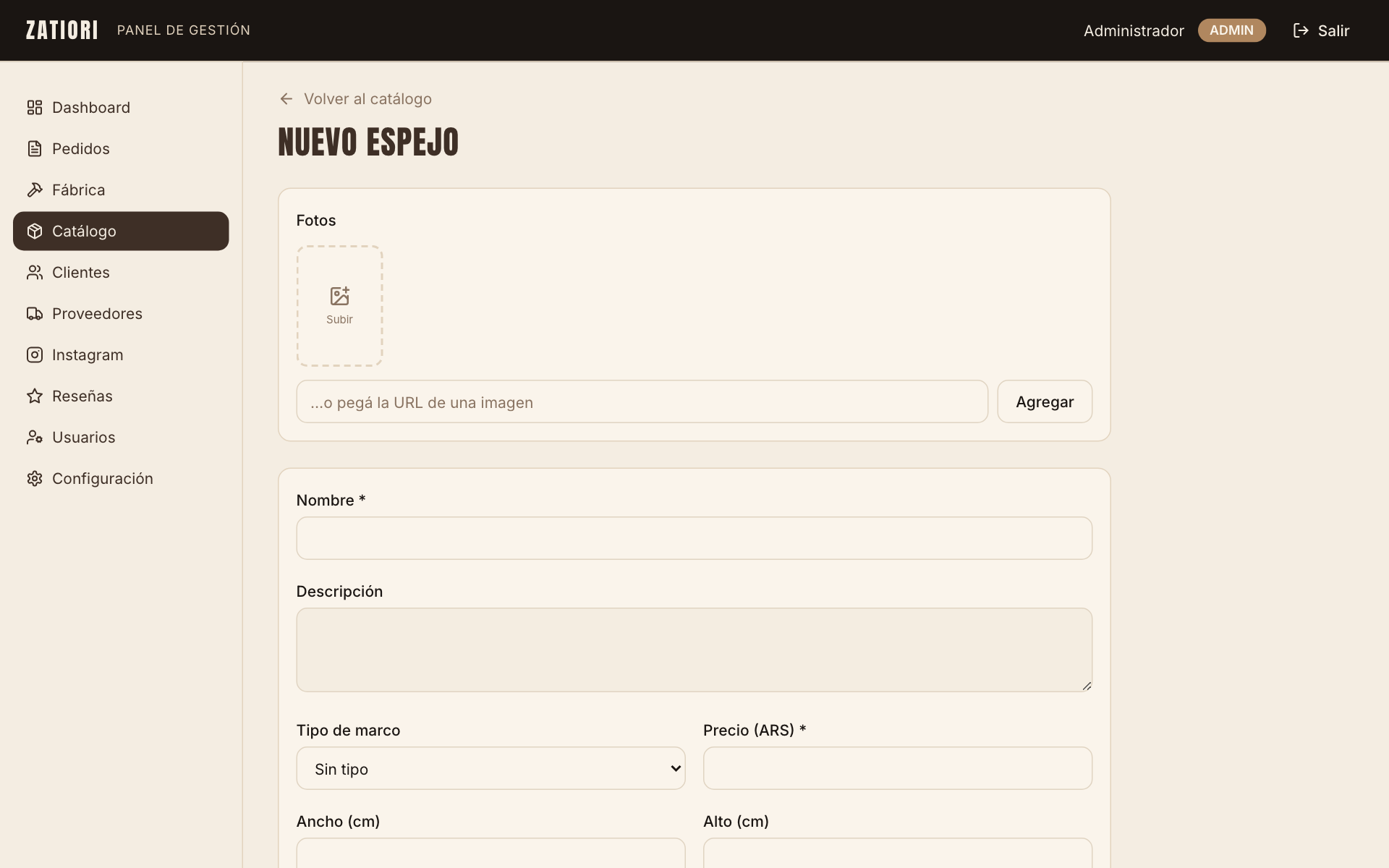Screen dimensions: 1389x868
Task: Select Instagram in the sidebar
Action: 121,355
